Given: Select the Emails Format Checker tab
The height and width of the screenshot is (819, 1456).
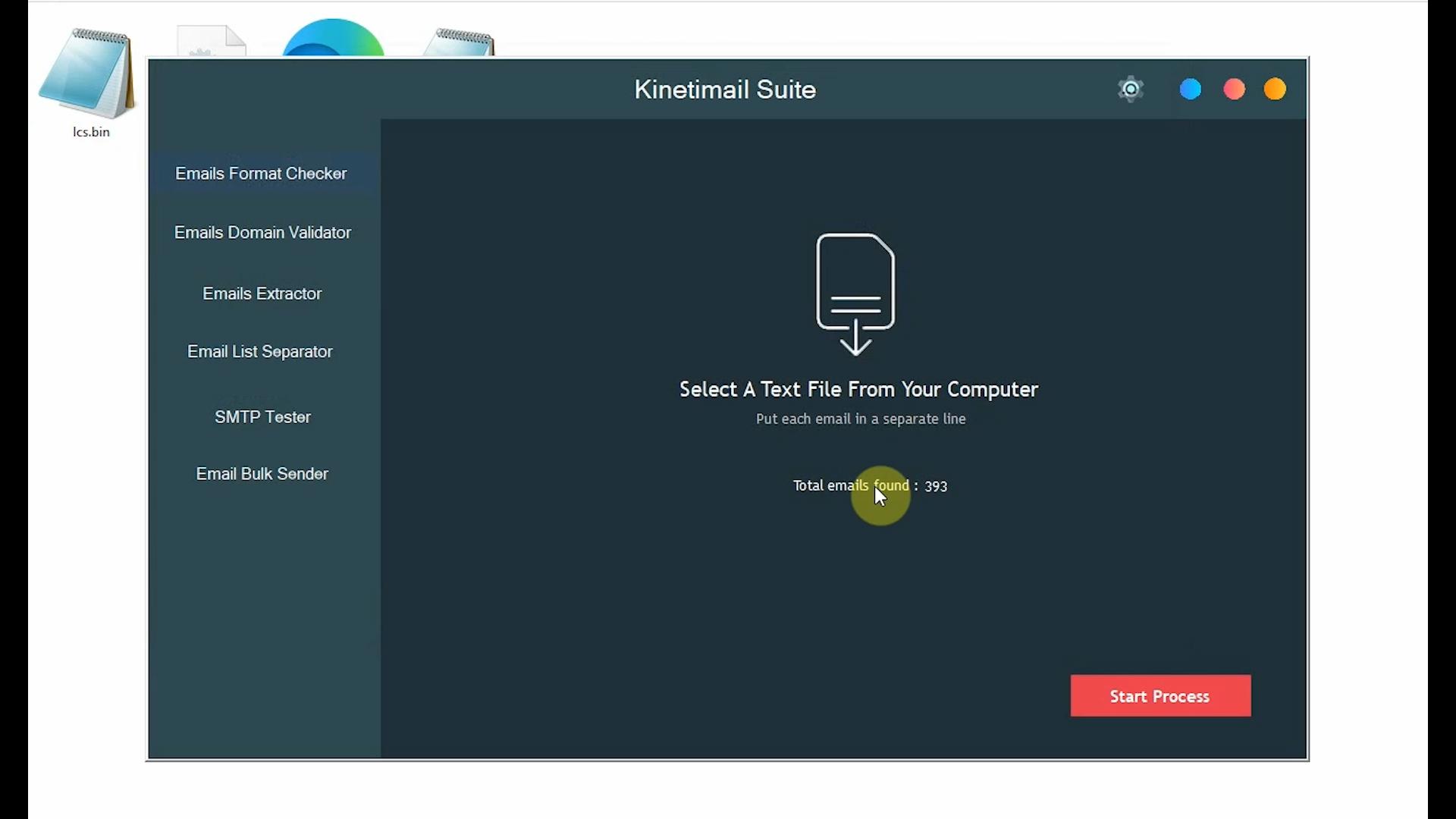Looking at the screenshot, I should [x=261, y=173].
